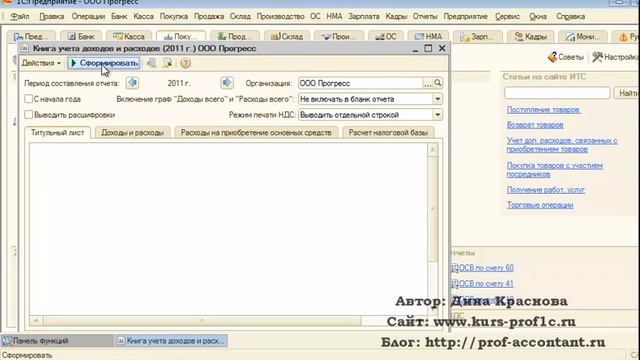Switch to Книга учета доходов window button
640x360 pixels.
click(171, 340)
